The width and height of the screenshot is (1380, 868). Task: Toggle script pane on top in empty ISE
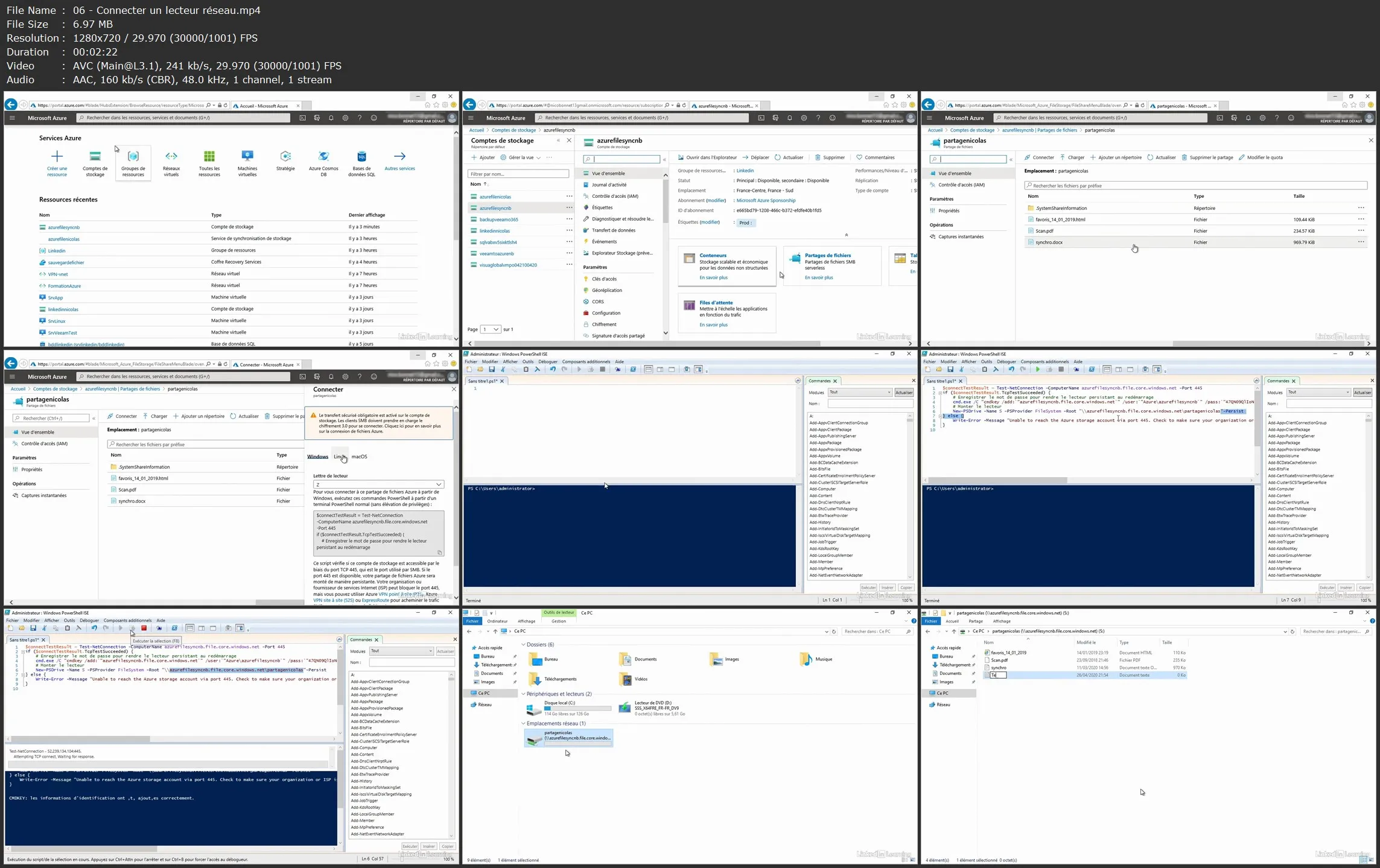tap(648, 369)
